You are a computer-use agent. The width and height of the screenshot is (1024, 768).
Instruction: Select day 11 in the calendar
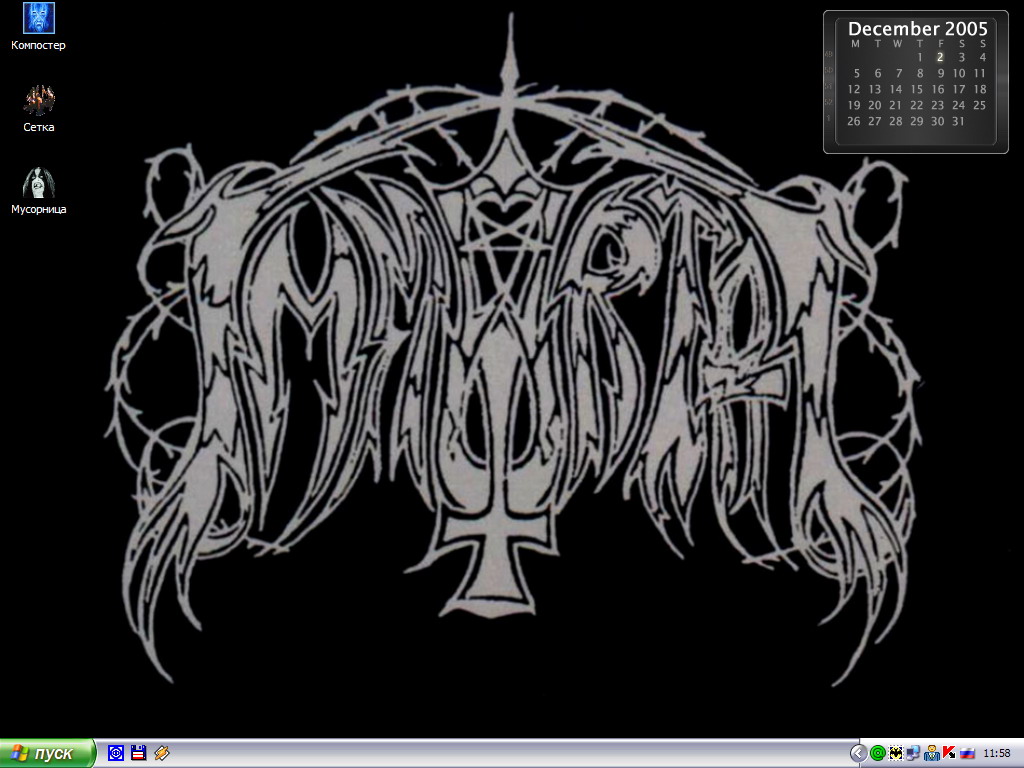coord(980,73)
